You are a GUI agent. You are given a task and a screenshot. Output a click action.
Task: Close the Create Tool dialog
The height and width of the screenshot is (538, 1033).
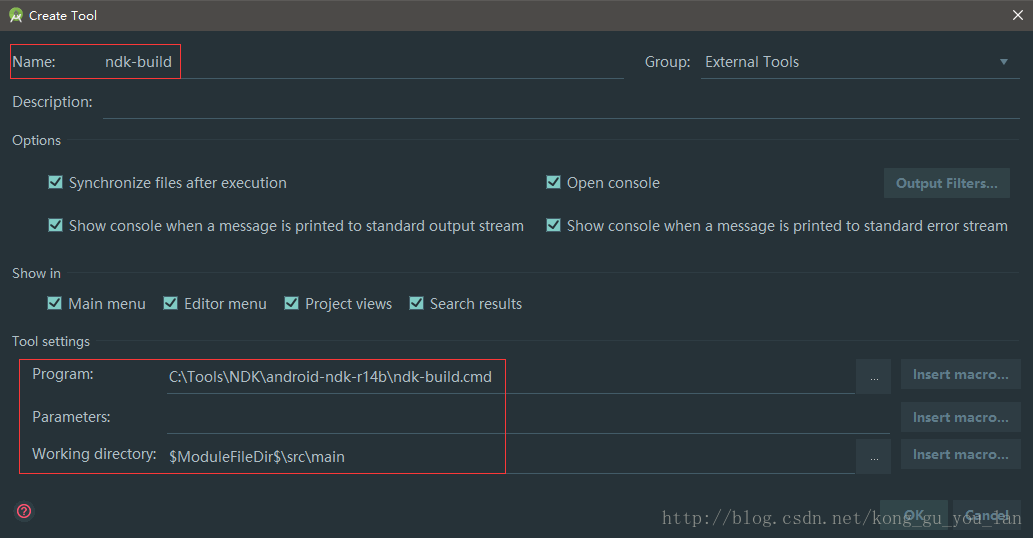(1018, 15)
